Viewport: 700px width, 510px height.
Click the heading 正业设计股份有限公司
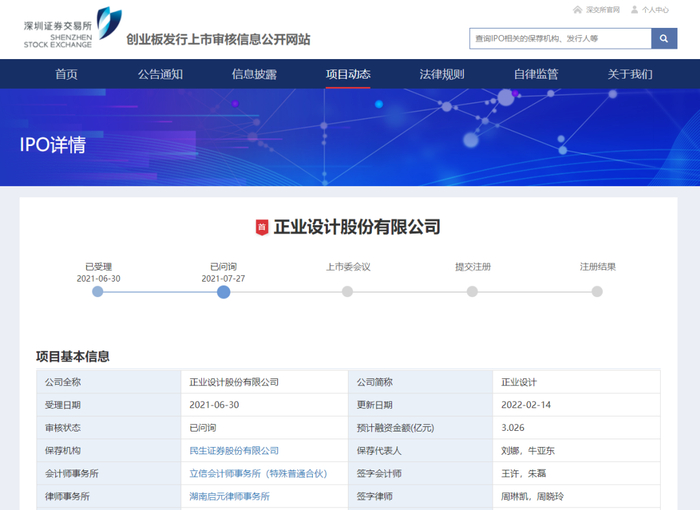click(357, 227)
